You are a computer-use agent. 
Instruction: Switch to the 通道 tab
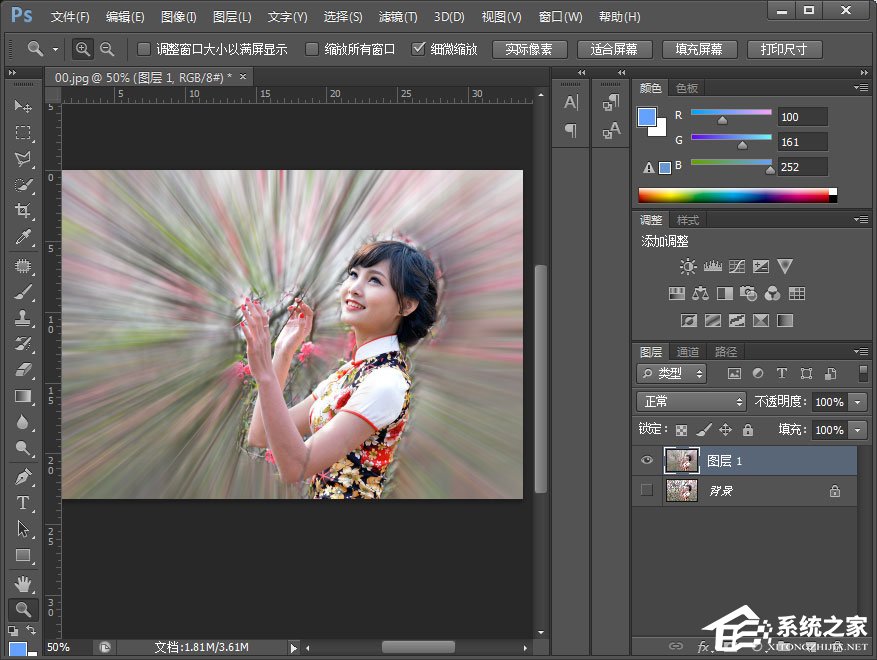click(x=688, y=351)
